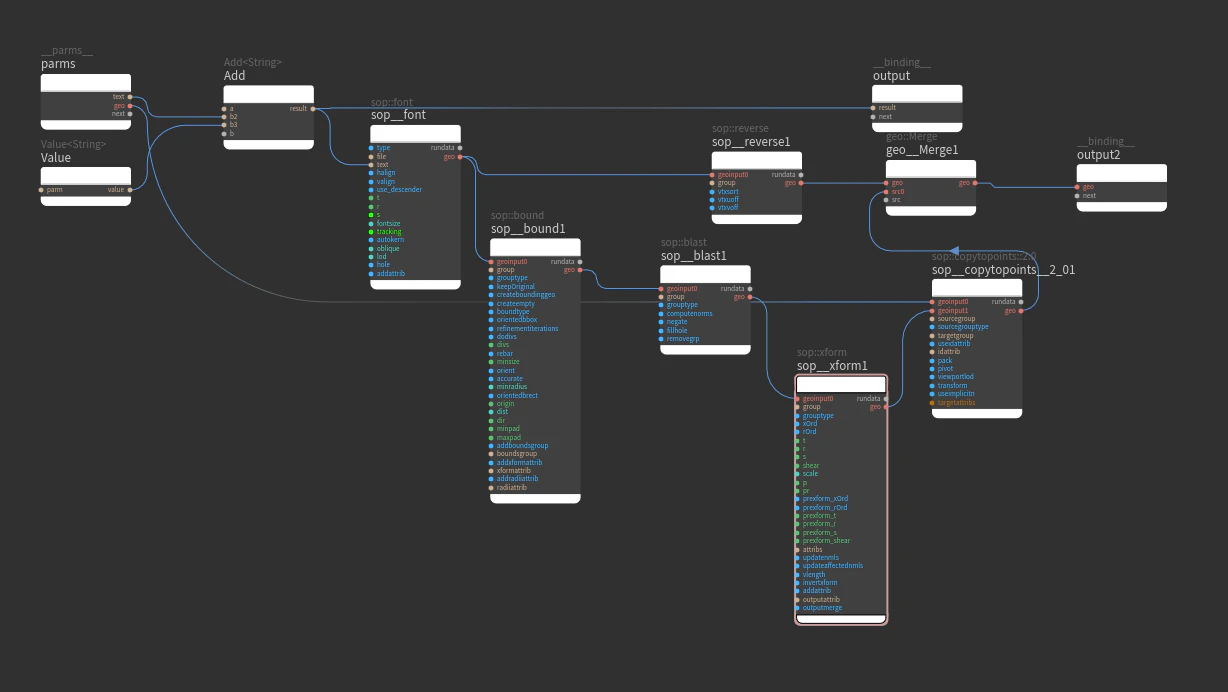Viewport: 1228px width, 692px height.
Task: Click the result output port on Add
Action: pyautogui.click(x=313, y=108)
